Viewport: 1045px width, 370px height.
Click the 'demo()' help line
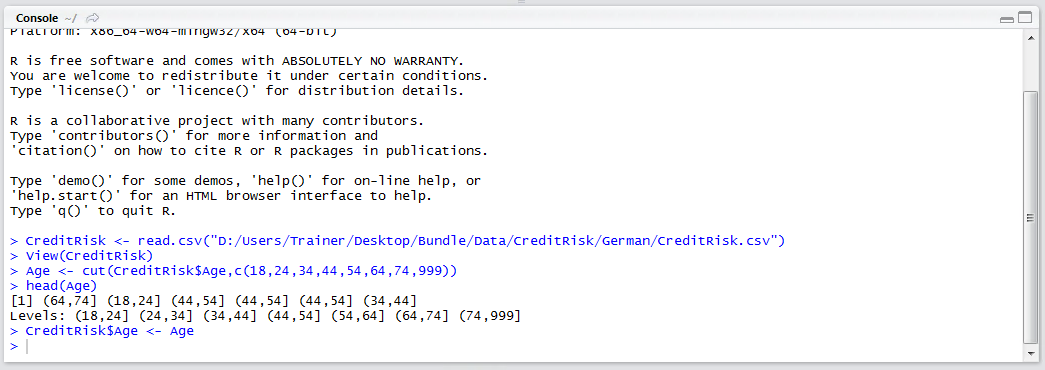click(x=245, y=181)
